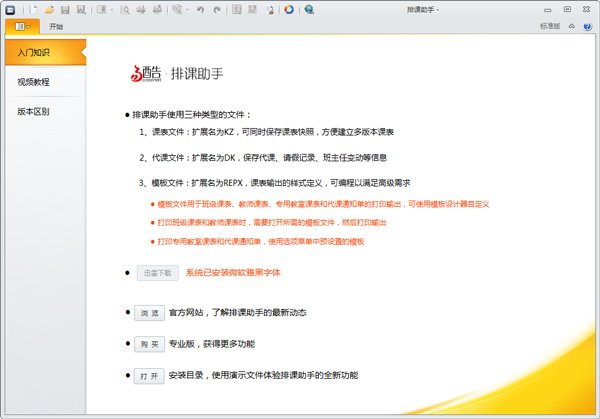
Task: Click the 浏览 button for official website
Action: tap(150, 313)
